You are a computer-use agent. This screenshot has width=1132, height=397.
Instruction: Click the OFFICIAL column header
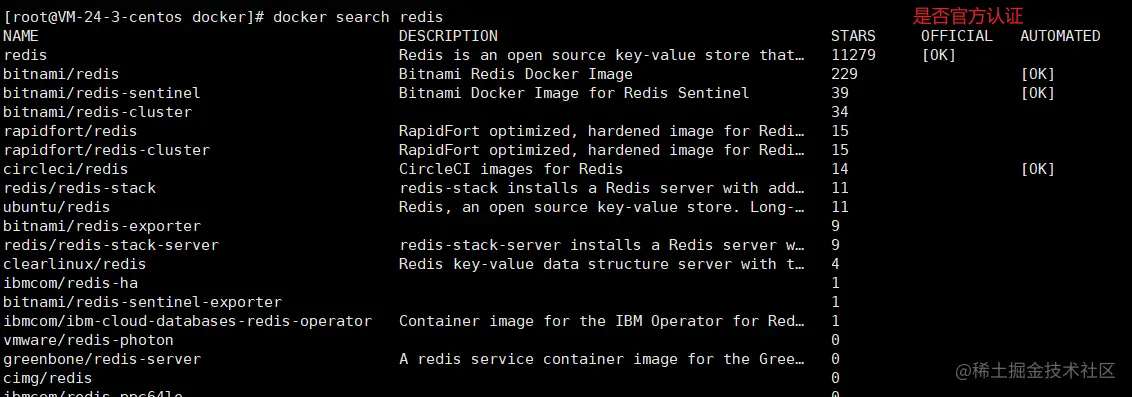[957, 35]
